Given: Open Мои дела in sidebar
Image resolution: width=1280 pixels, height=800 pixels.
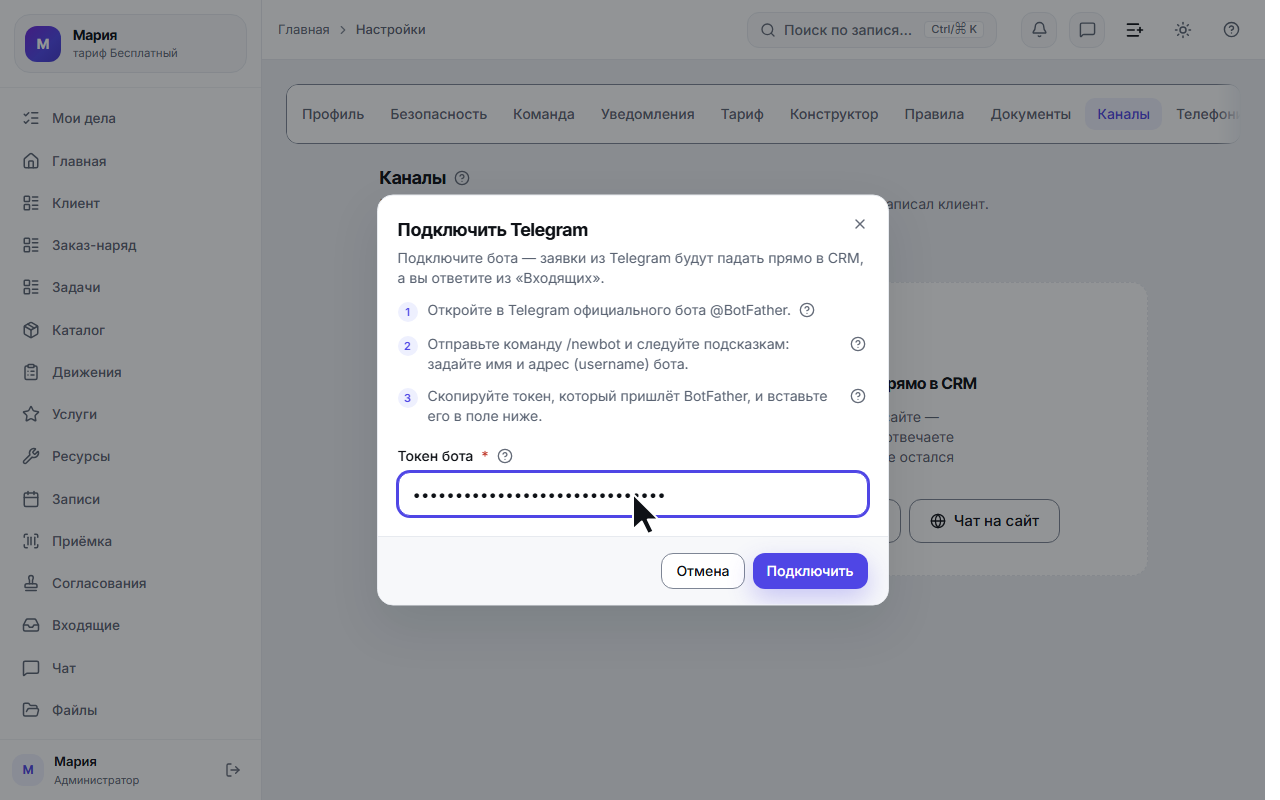Looking at the screenshot, I should click(x=130, y=118).
